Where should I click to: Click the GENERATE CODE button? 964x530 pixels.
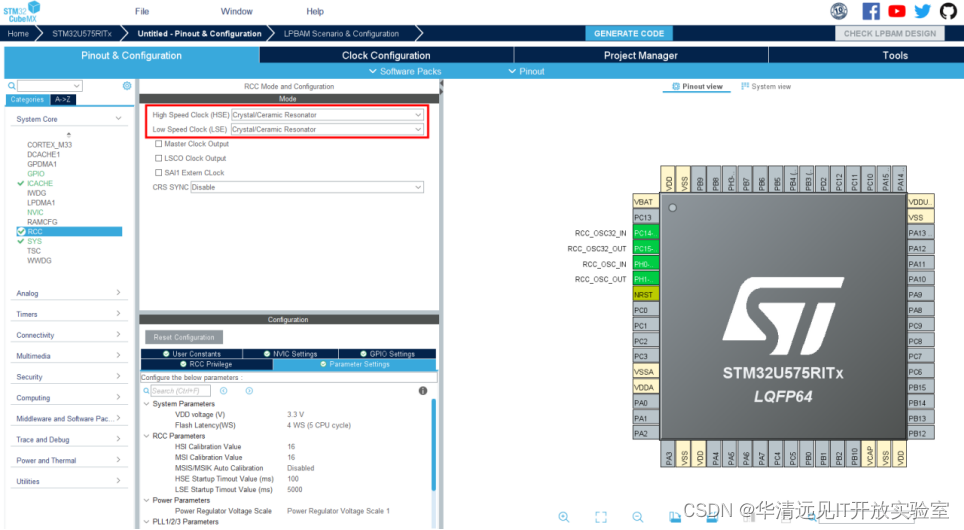(628, 34)
